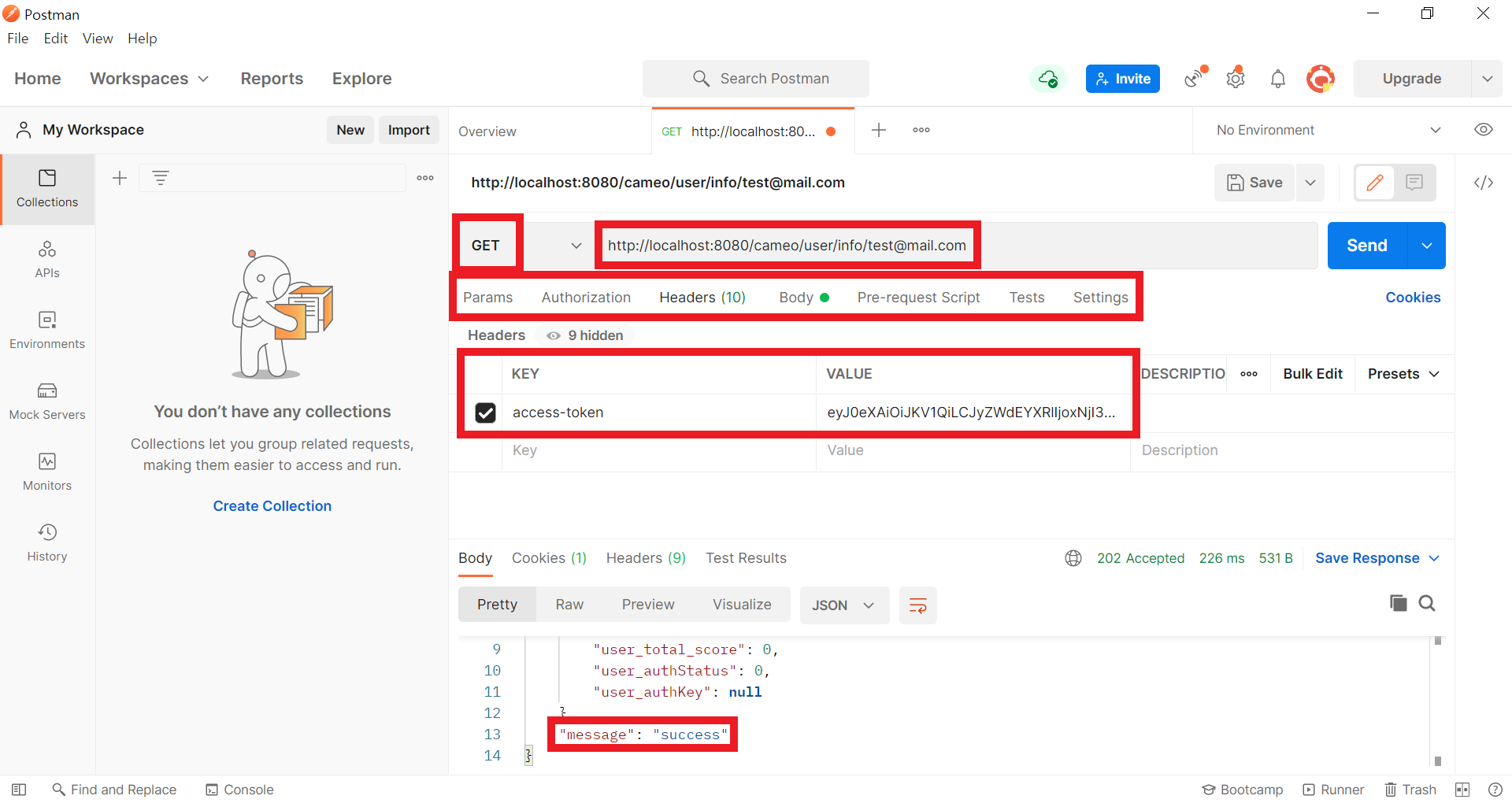1512x803 pixels.
Task: Click the Send button
Action: pyautogui.click(x=1367, y=246)
